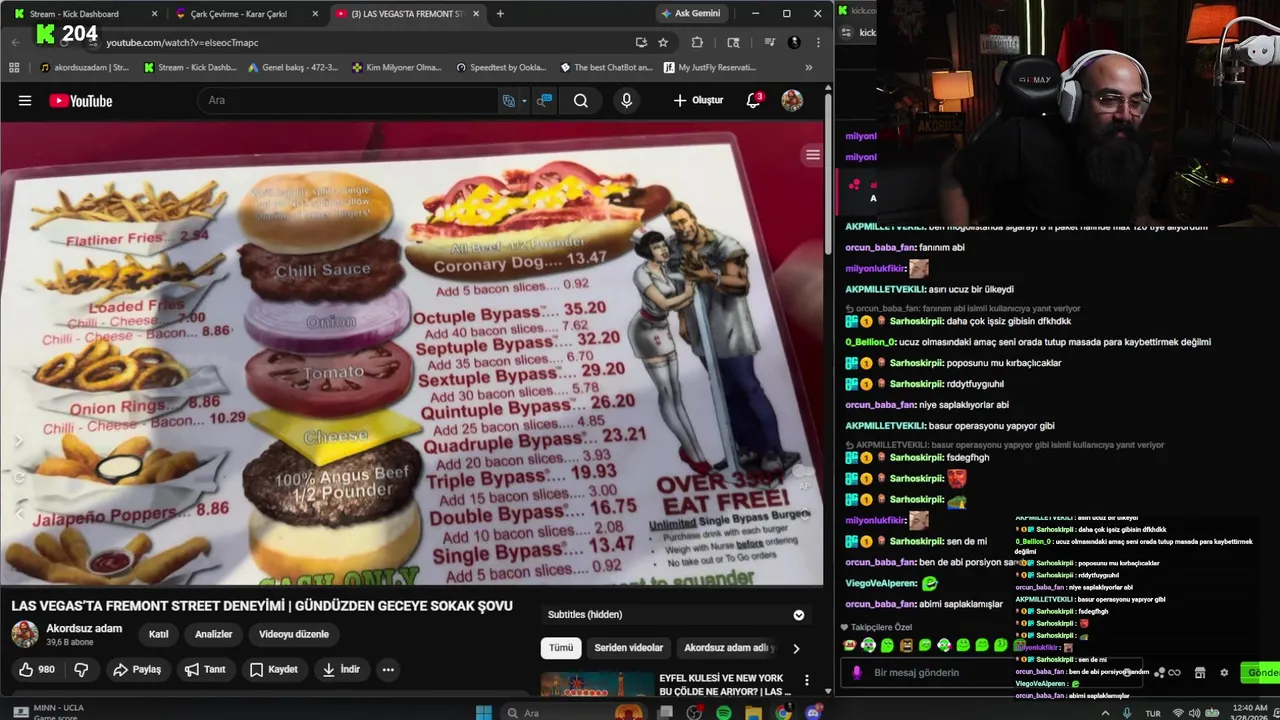Open the three-dot more actions button
The width and height of the screenshot is (1280, 720).
pos(388,669)
